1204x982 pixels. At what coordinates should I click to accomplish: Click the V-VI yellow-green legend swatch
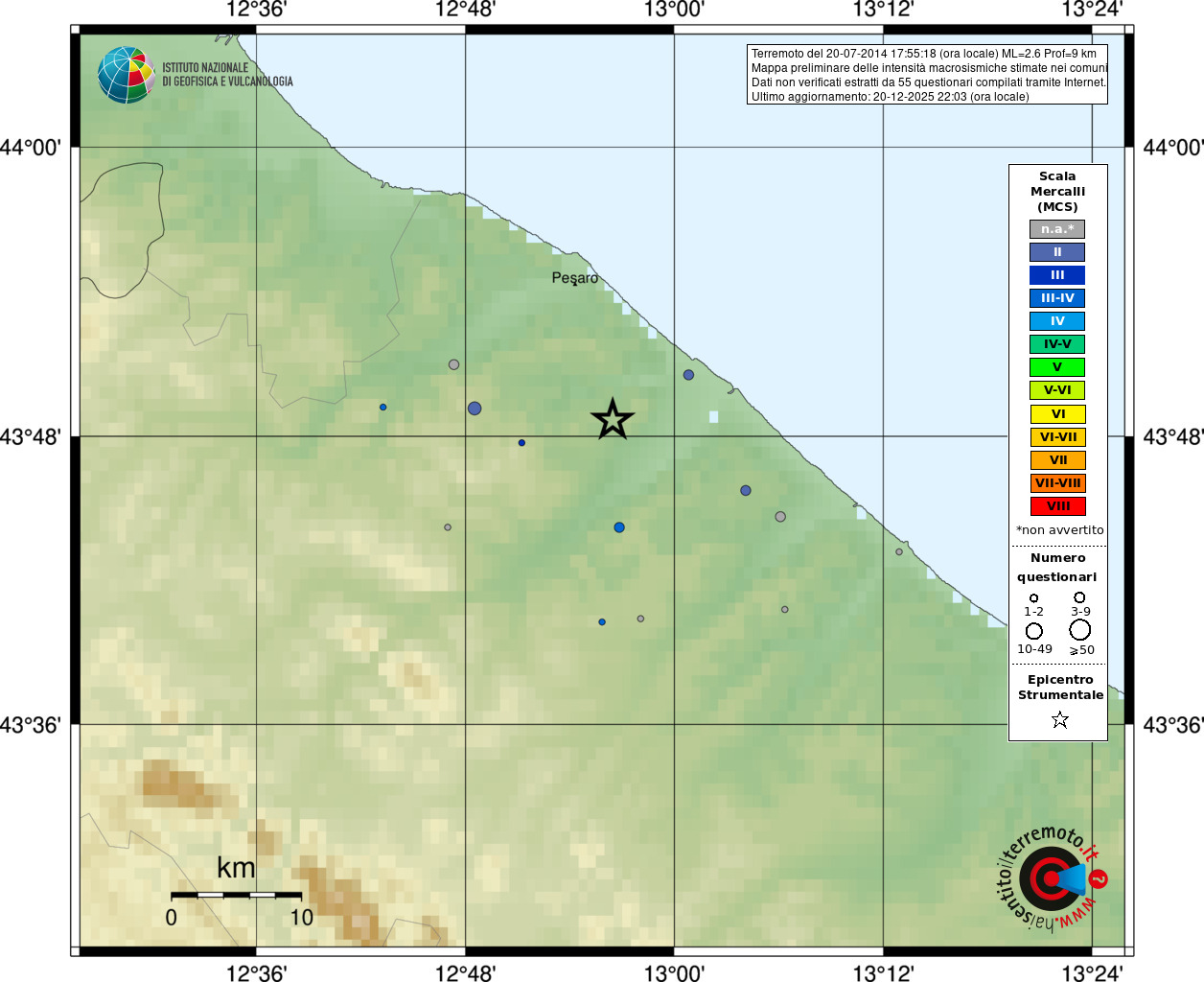[1057, 390]
